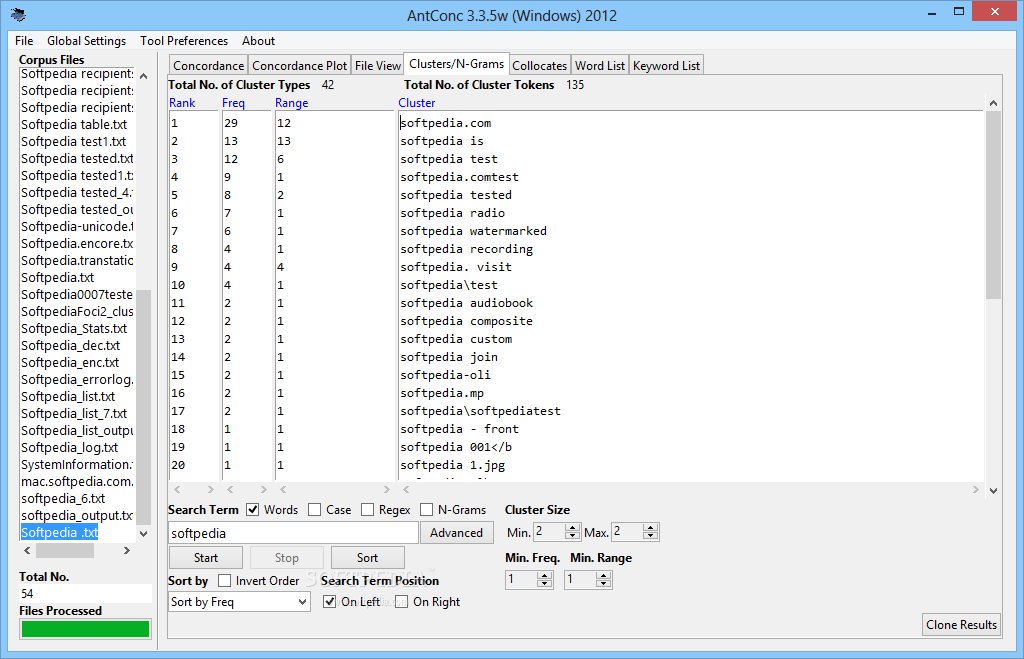Enable the On Right checkbox
Viewport: 1024px width, 659px height.
pyautogui.click(x=402, y=602)
